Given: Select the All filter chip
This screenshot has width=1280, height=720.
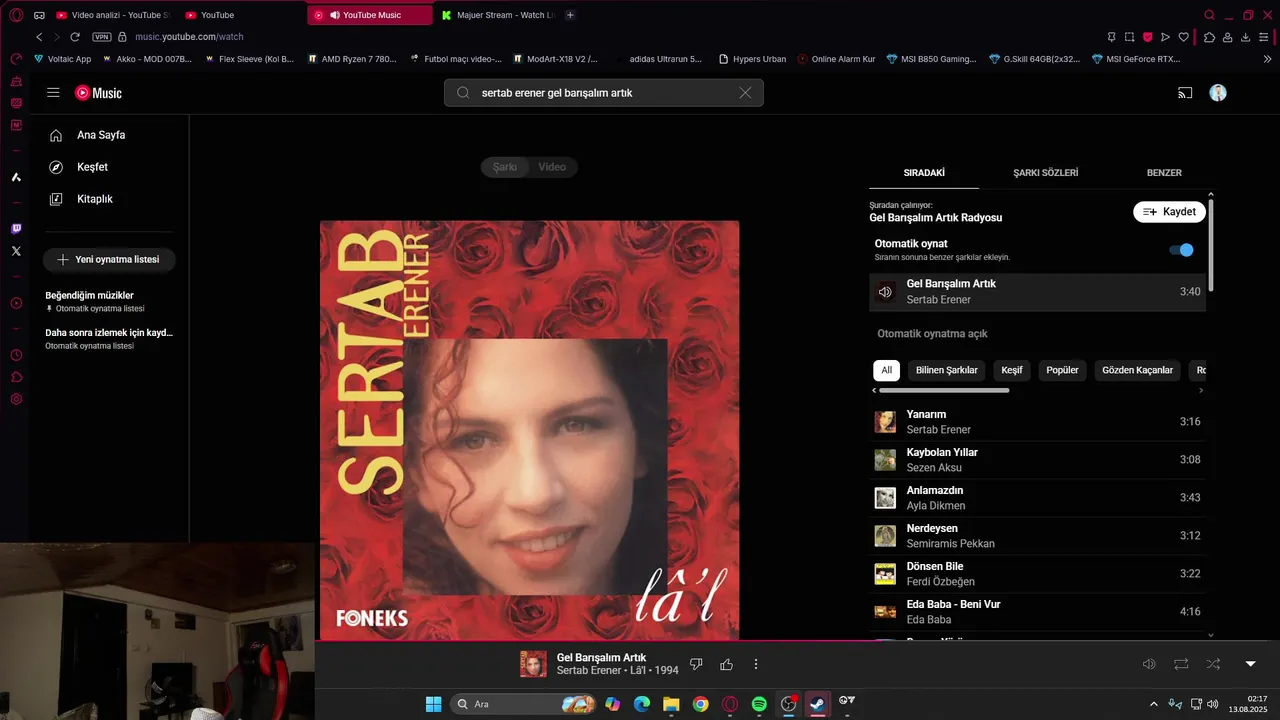Looking at the screenshot, I should click(x=886, y=370).
